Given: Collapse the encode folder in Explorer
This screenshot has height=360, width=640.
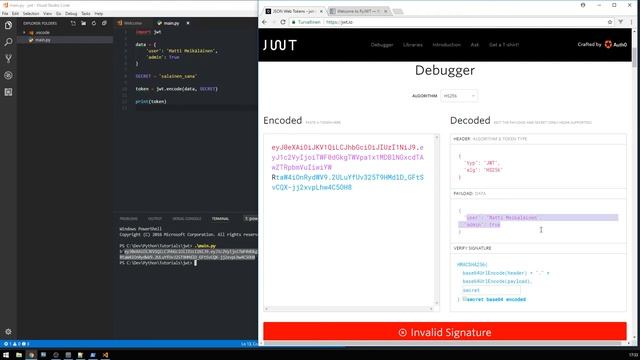Looking at the screenshot, I should 39,33.
